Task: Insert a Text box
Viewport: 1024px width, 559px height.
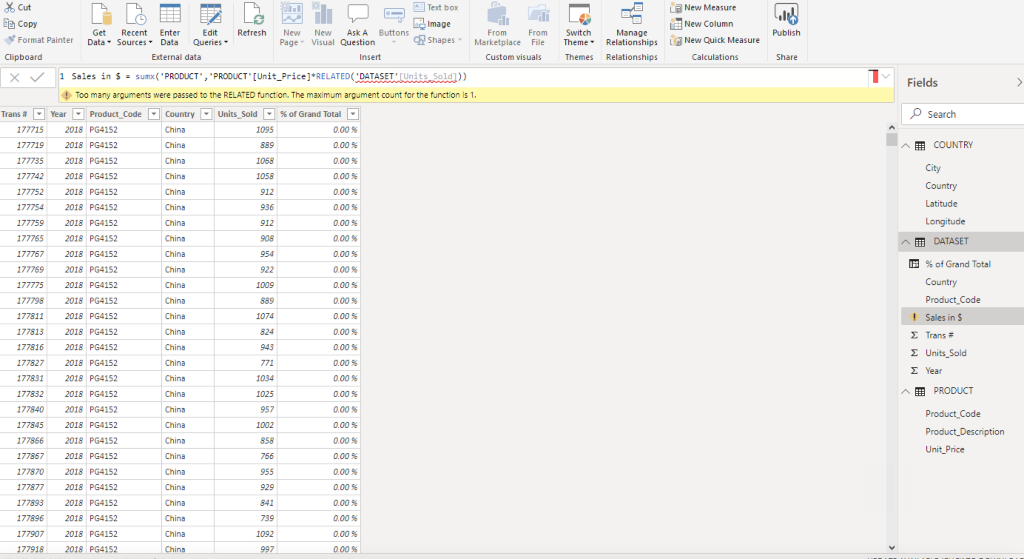Action: [436, 7]
